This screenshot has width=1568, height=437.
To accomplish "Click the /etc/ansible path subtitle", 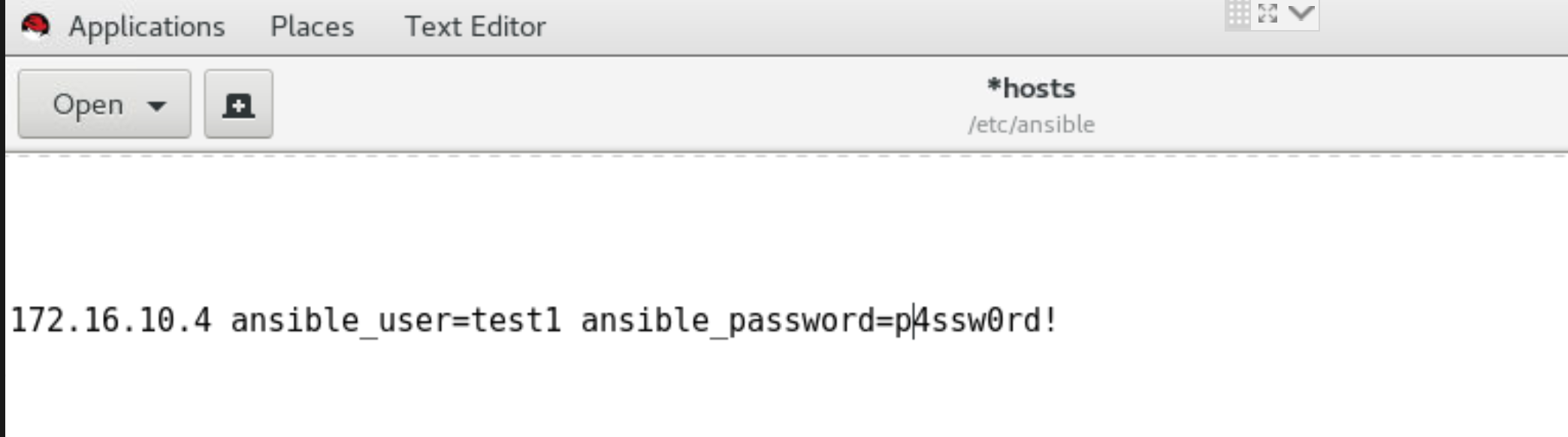I will click(1031, 124).
